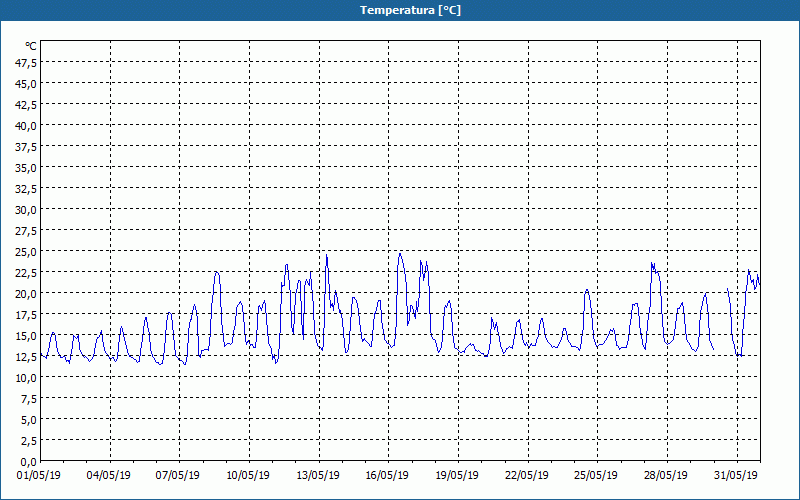Screen dimensions: 800x500
Task: Click the 7,5 y-axis label
Action: [29, 399]
